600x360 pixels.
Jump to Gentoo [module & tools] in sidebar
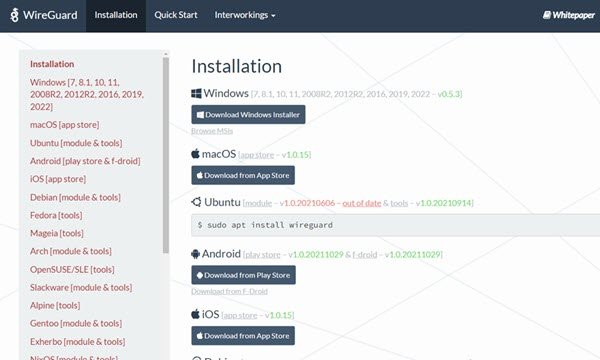click(x=76, y=324)
